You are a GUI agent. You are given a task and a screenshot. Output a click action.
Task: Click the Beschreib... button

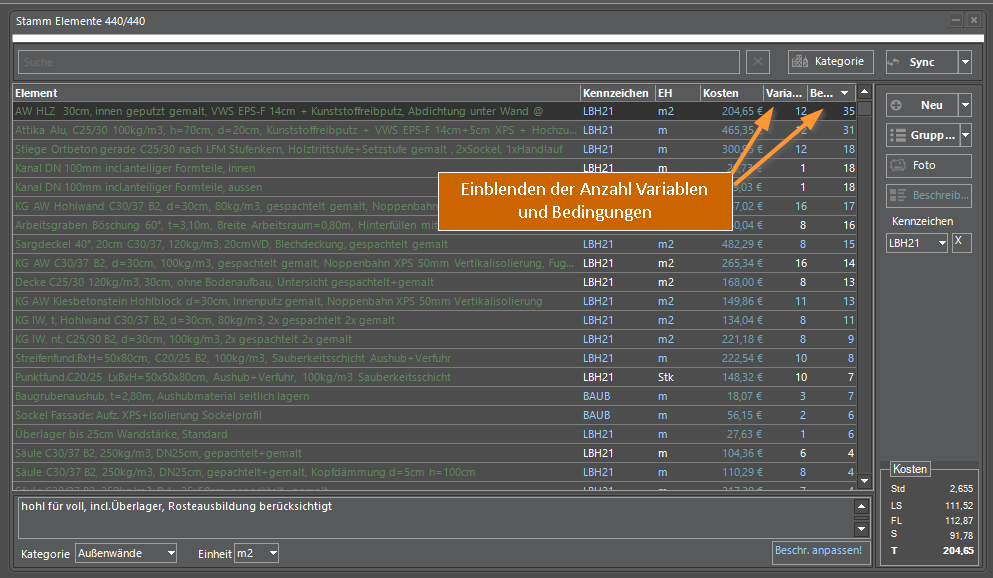[928, 196]
